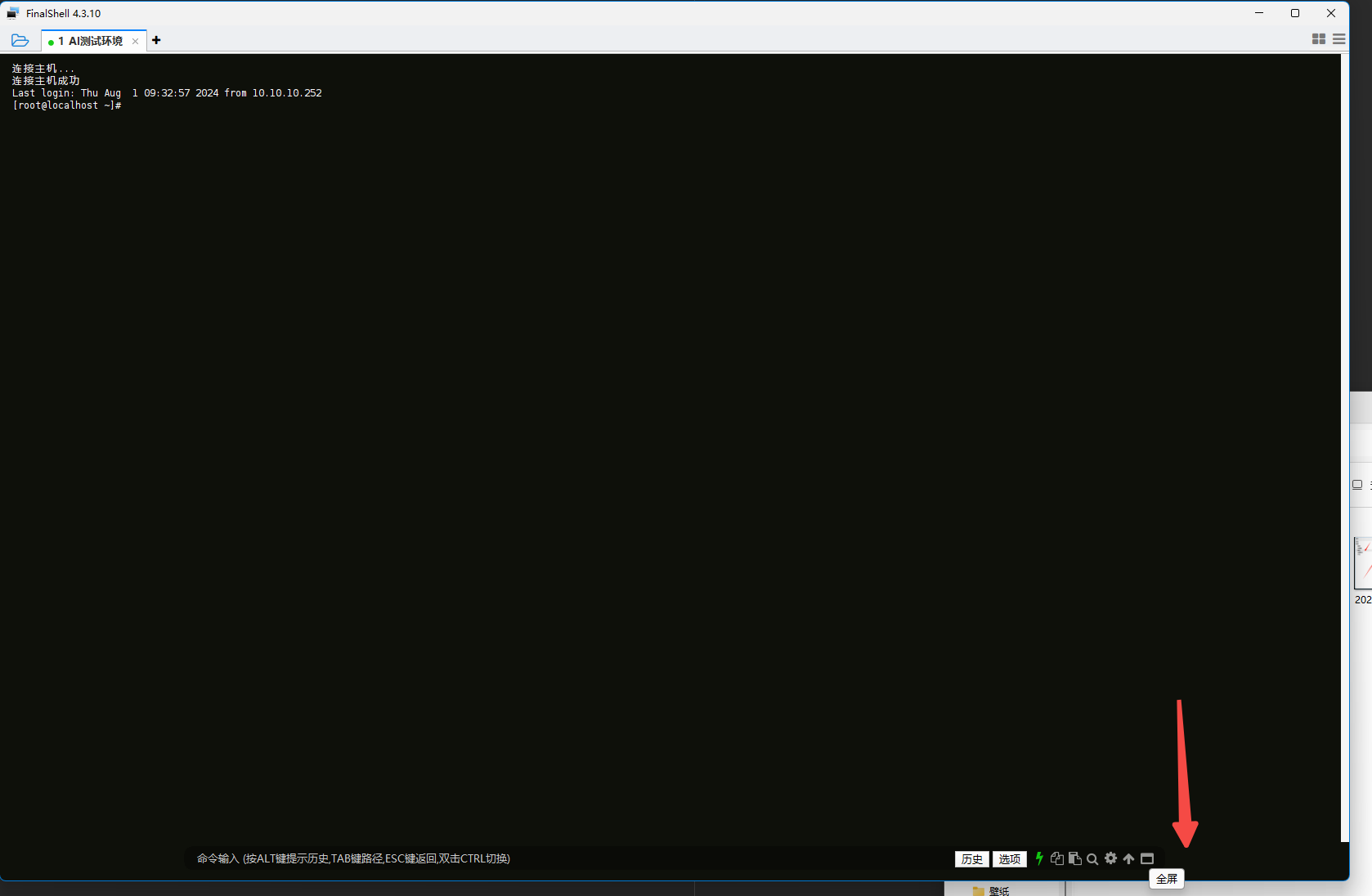Open terminal search with magnifier icon

pyautogui.click(x=1092, y=859)
